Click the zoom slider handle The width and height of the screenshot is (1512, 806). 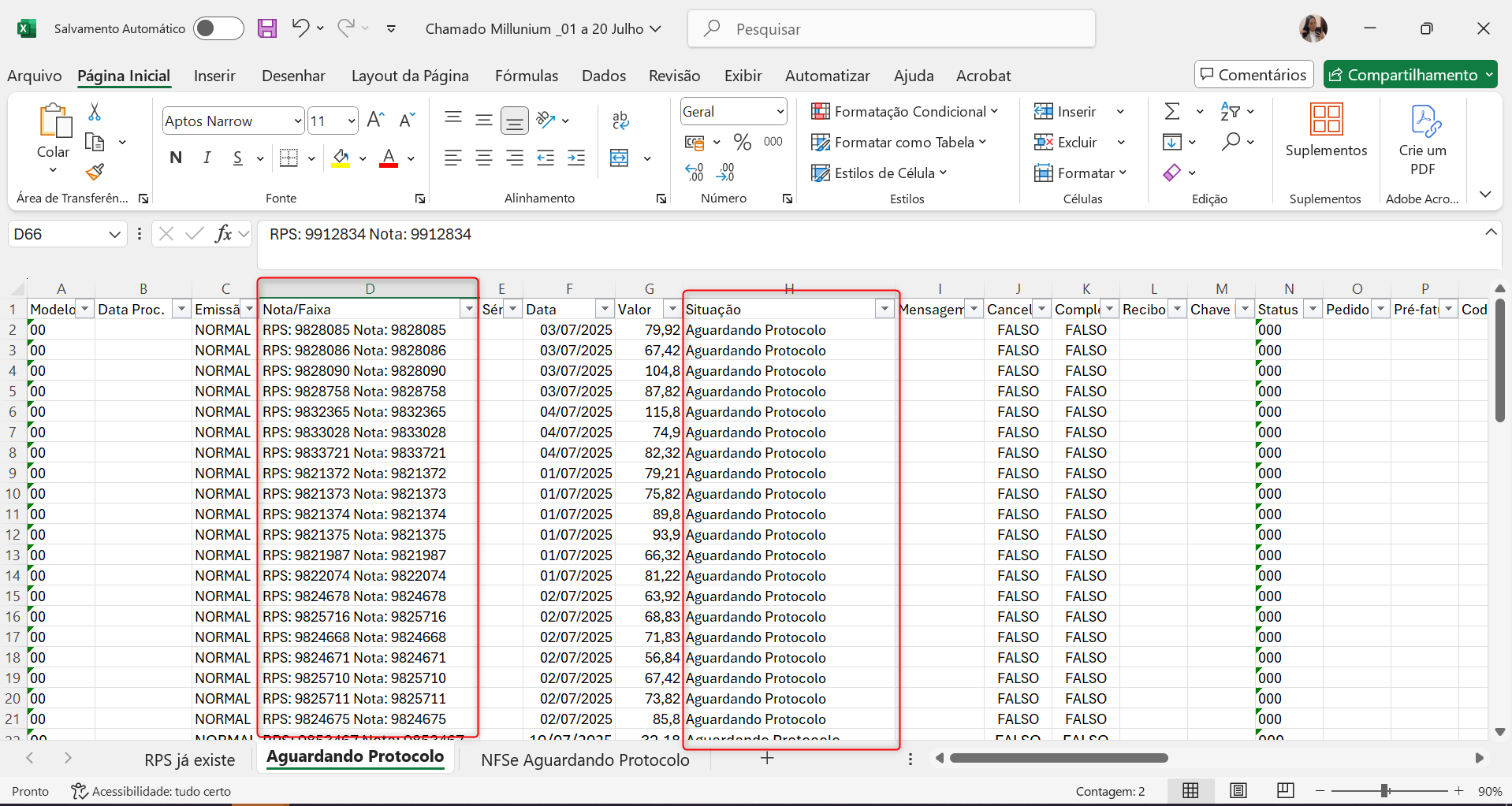pyautogui.click(x=1384, y=790)
